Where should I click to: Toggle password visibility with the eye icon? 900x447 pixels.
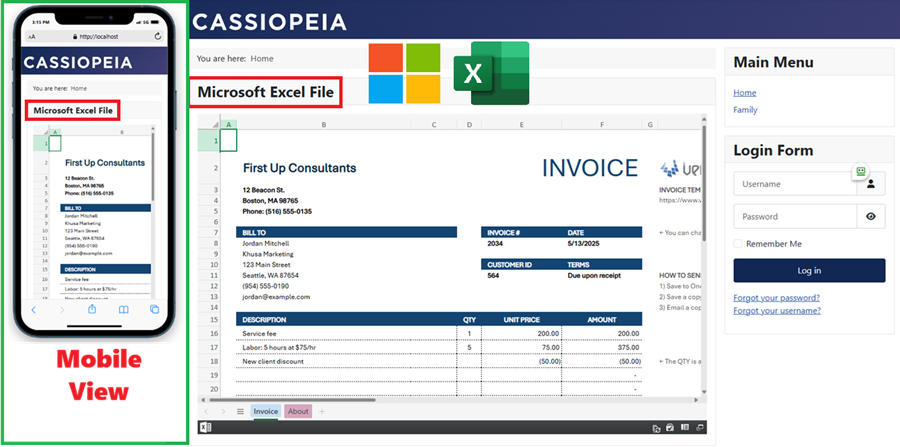871,216
